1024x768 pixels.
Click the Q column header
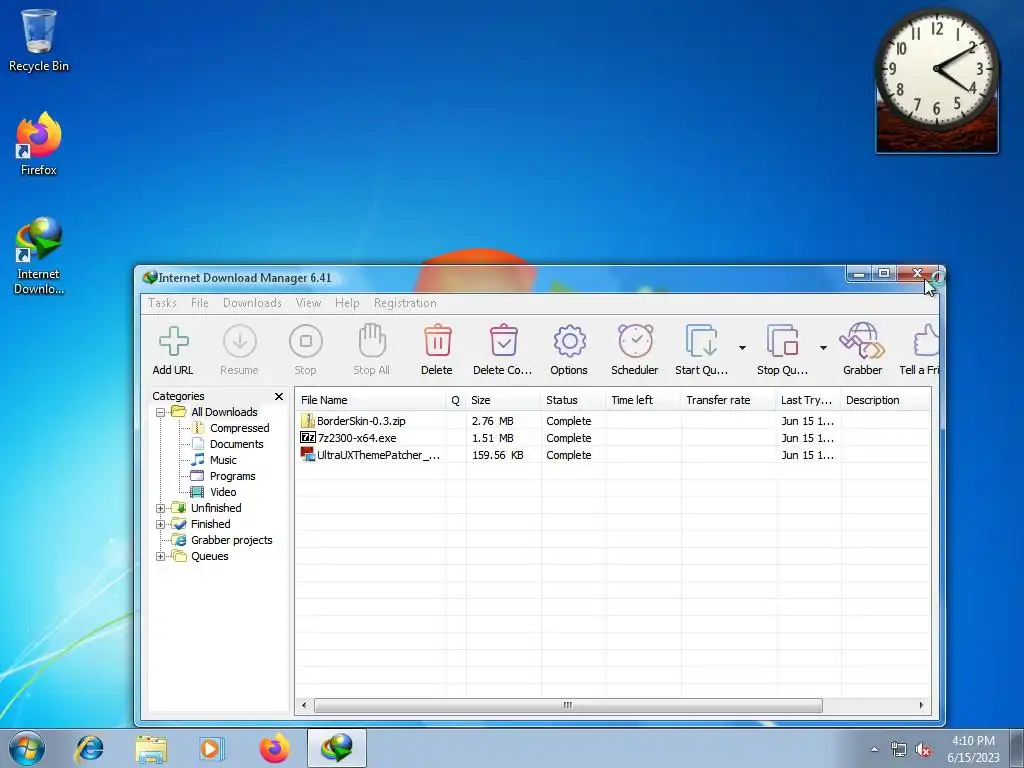click(x=455, y=400)
